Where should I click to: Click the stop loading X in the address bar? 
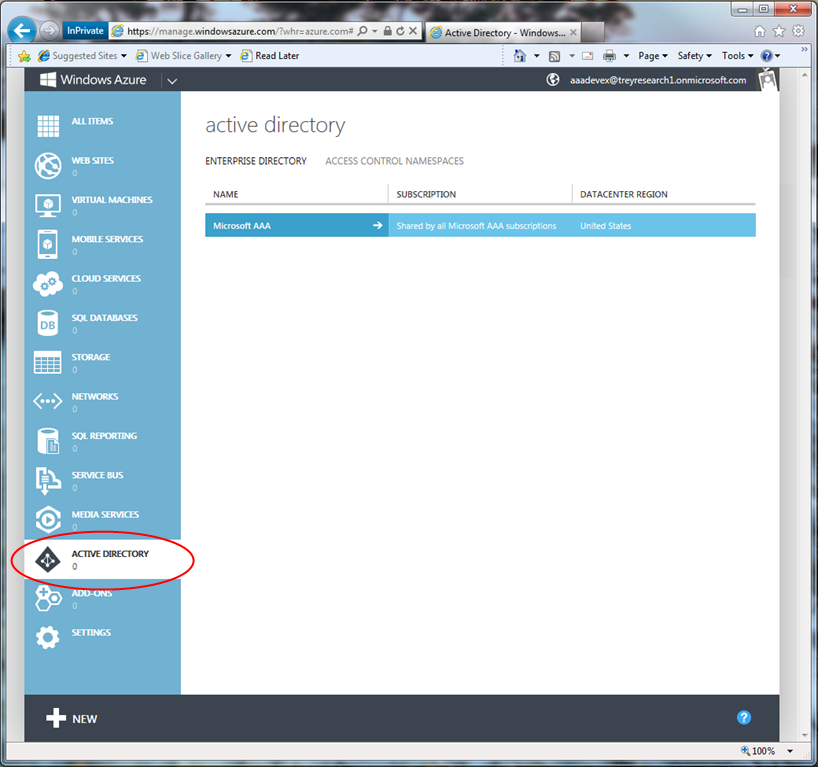(413, 31)
